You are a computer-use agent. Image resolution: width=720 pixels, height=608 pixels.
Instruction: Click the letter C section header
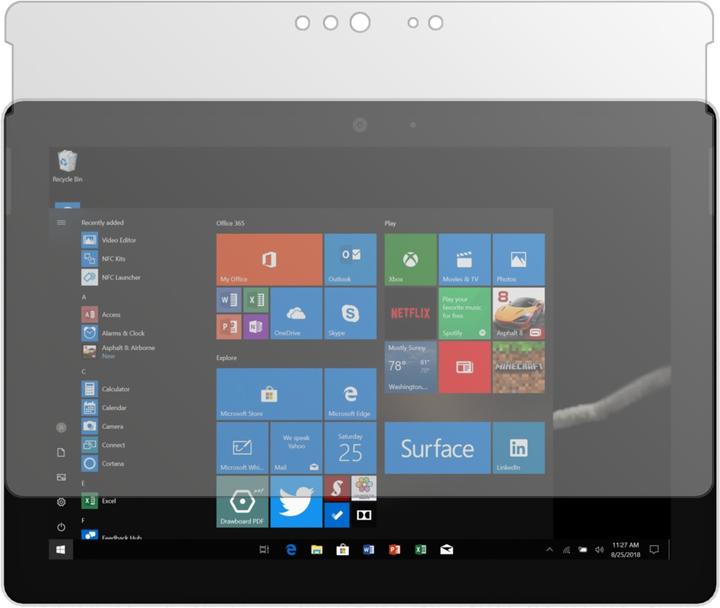click(84, 372)
